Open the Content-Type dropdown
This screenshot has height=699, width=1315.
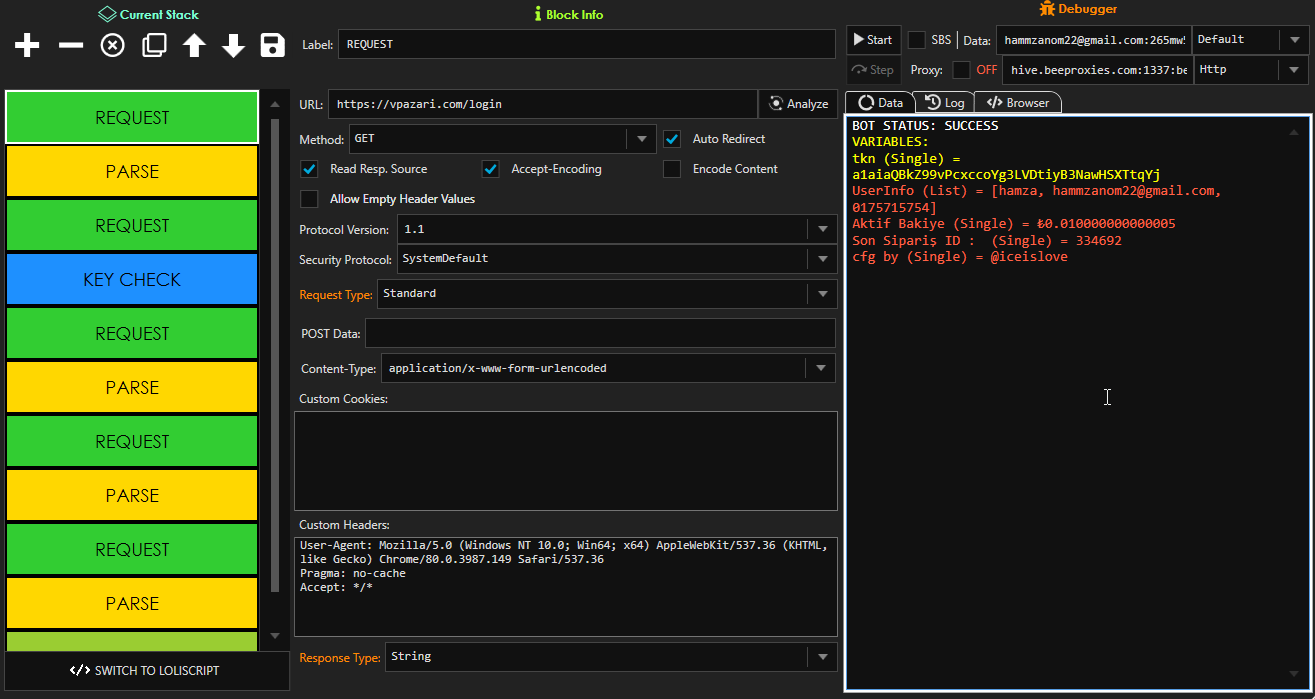(820, 368)
